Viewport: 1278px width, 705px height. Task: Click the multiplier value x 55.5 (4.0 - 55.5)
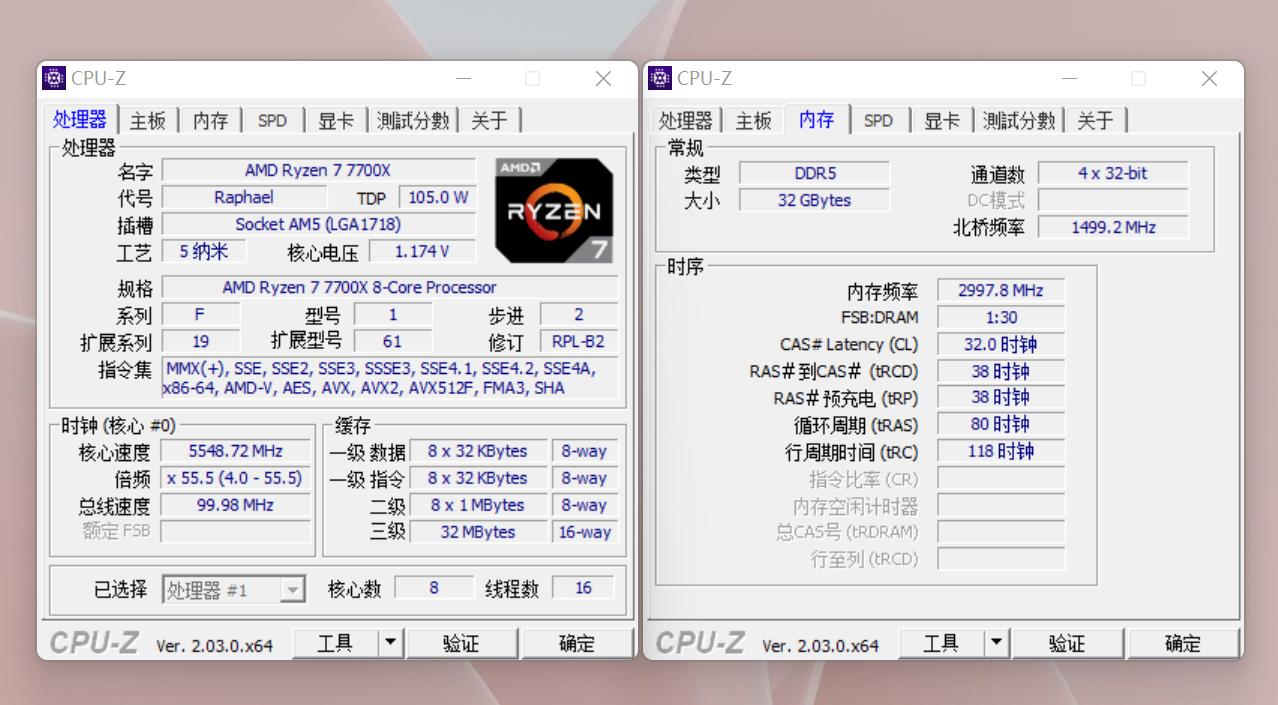coord(236,479)
